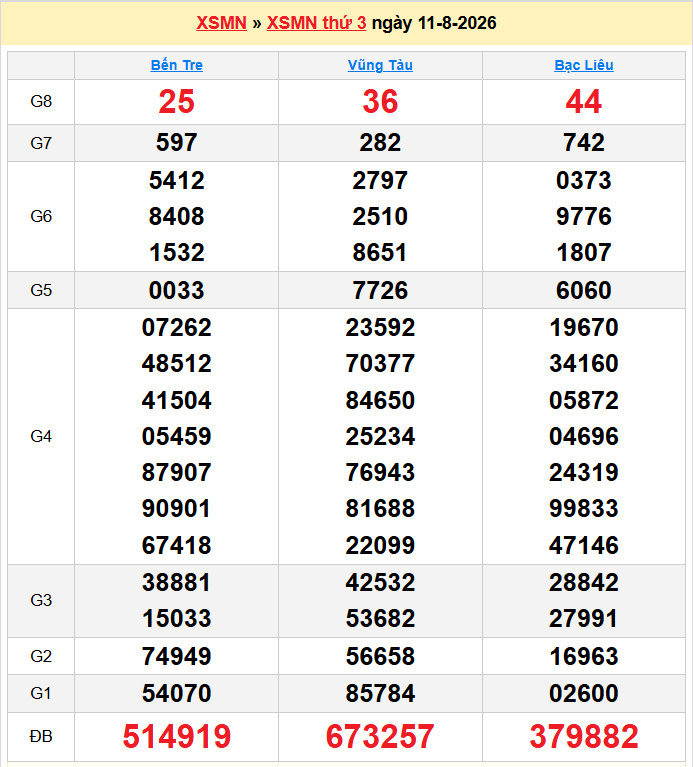The height and width of the screenshot is (767, 693).
Task: Select the G2 row label
Action: click(41, 656)
